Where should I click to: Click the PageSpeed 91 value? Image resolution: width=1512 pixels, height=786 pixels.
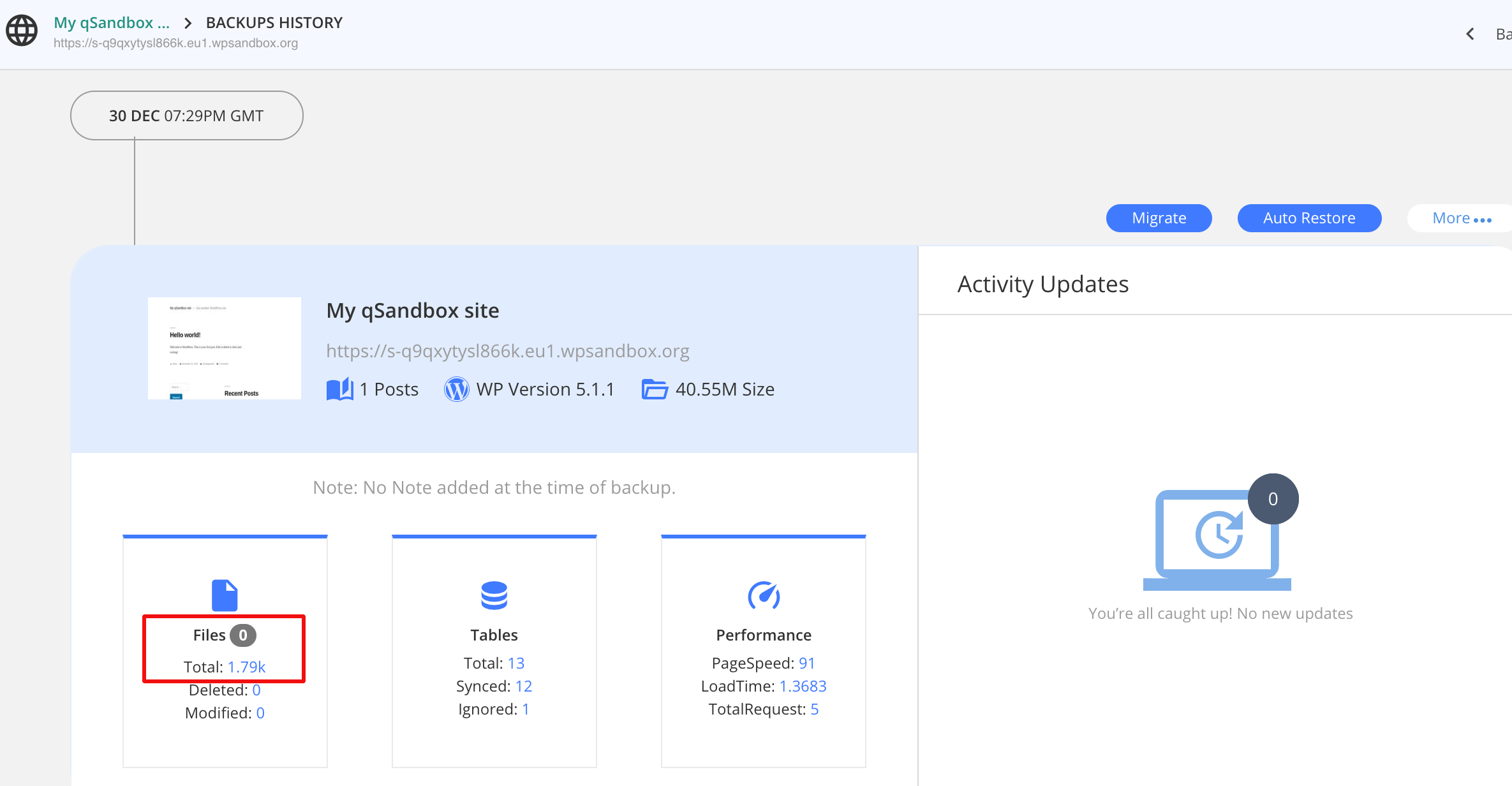click(806, 663)
